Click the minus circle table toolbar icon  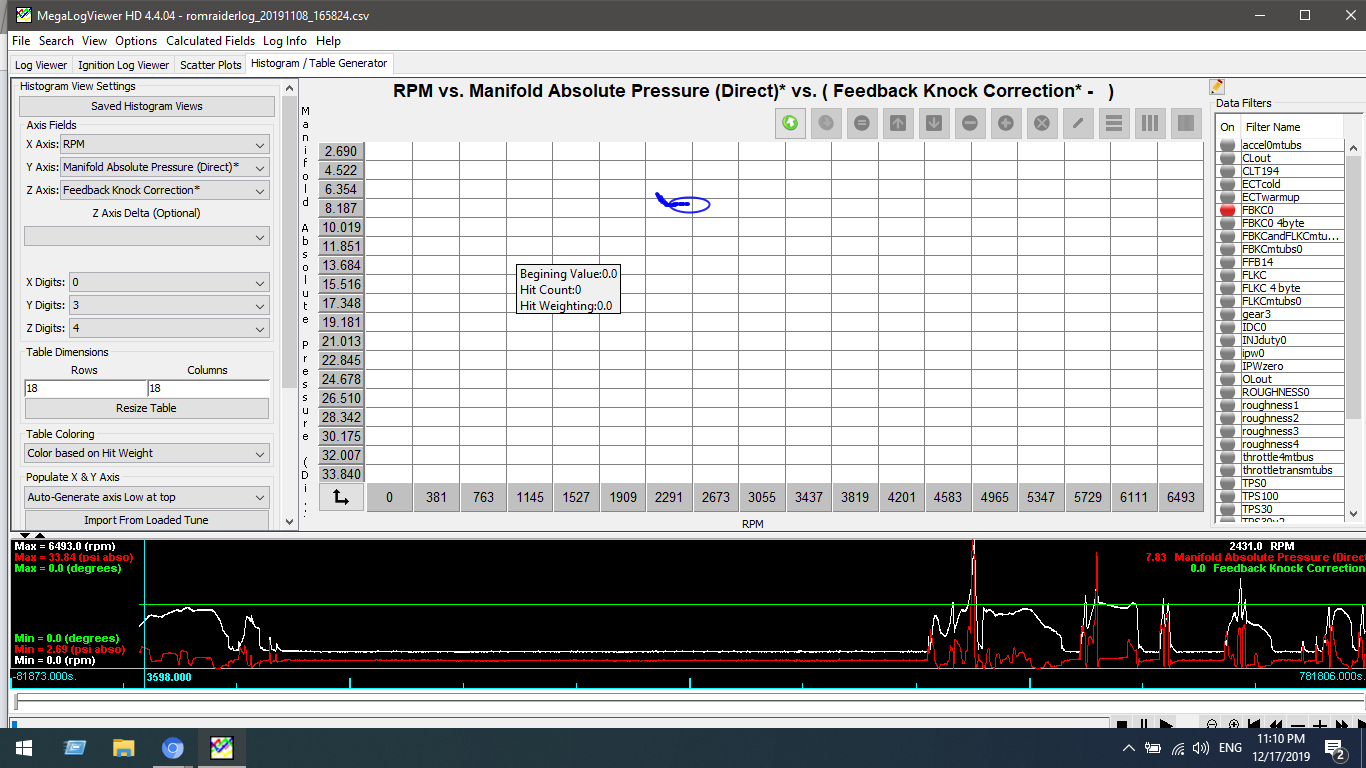click(970, 123)
